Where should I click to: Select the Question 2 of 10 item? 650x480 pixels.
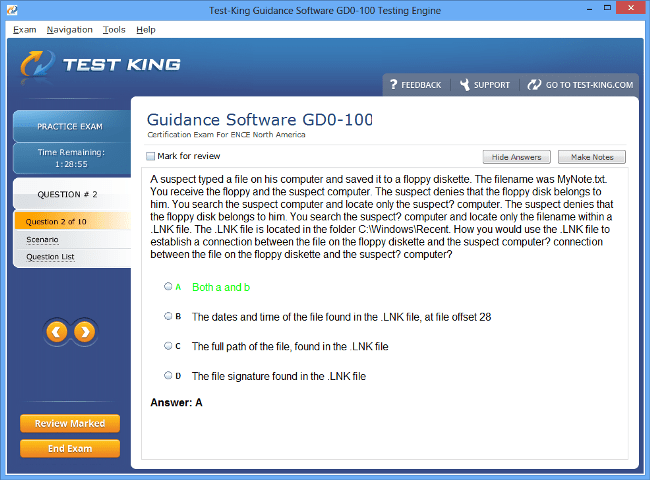[x=73, y=221]
